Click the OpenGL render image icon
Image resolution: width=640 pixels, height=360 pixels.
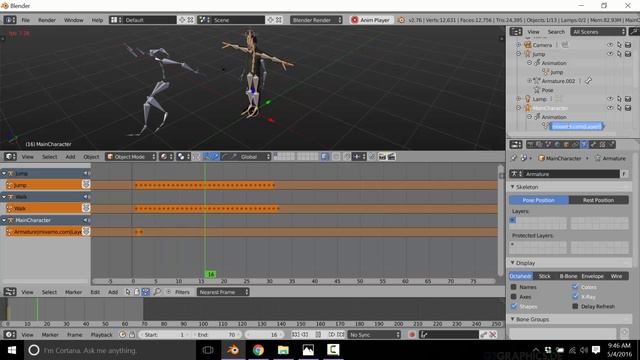[382, 157]
